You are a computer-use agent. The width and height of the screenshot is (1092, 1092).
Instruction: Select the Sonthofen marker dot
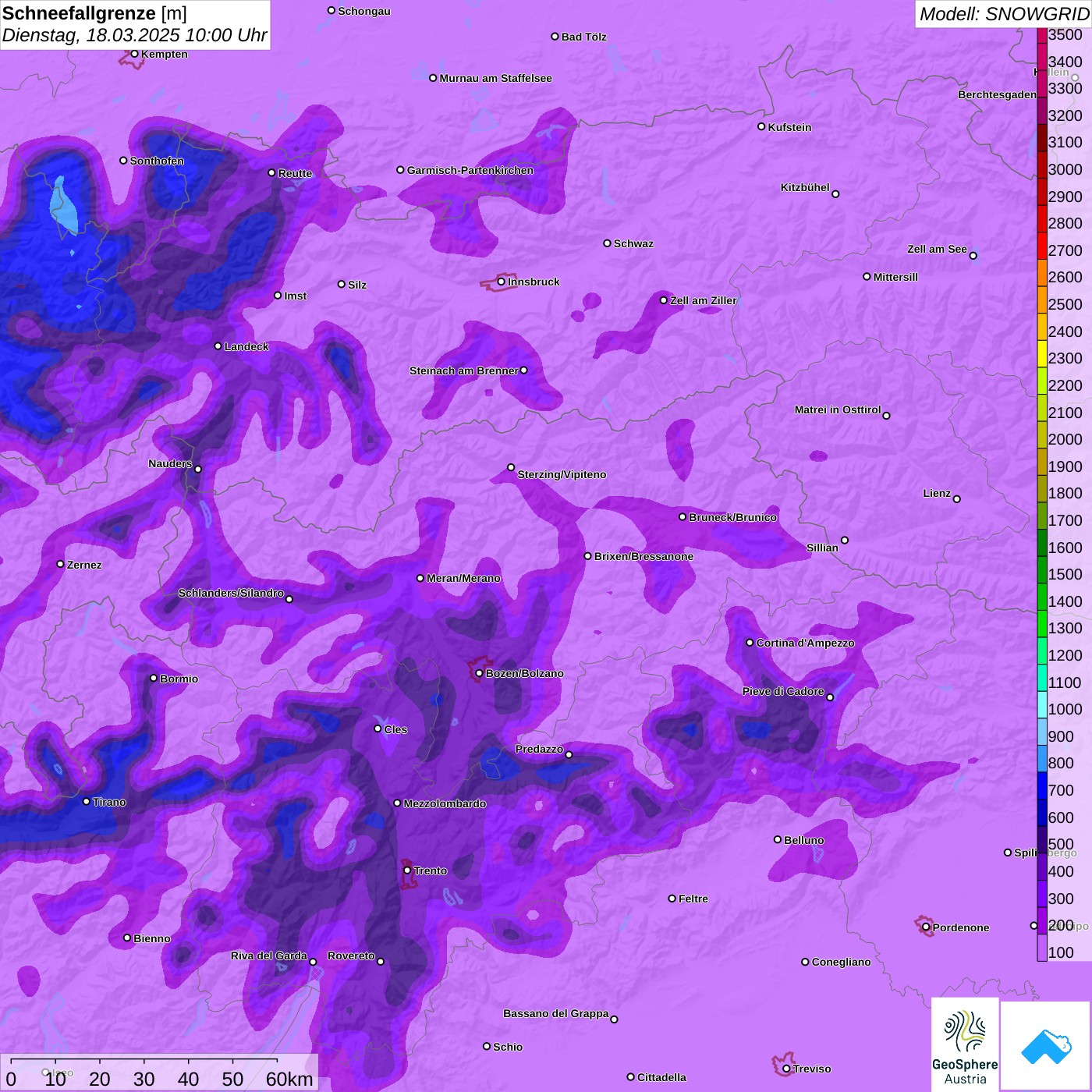pyautogui.click(x=123, y=161)
